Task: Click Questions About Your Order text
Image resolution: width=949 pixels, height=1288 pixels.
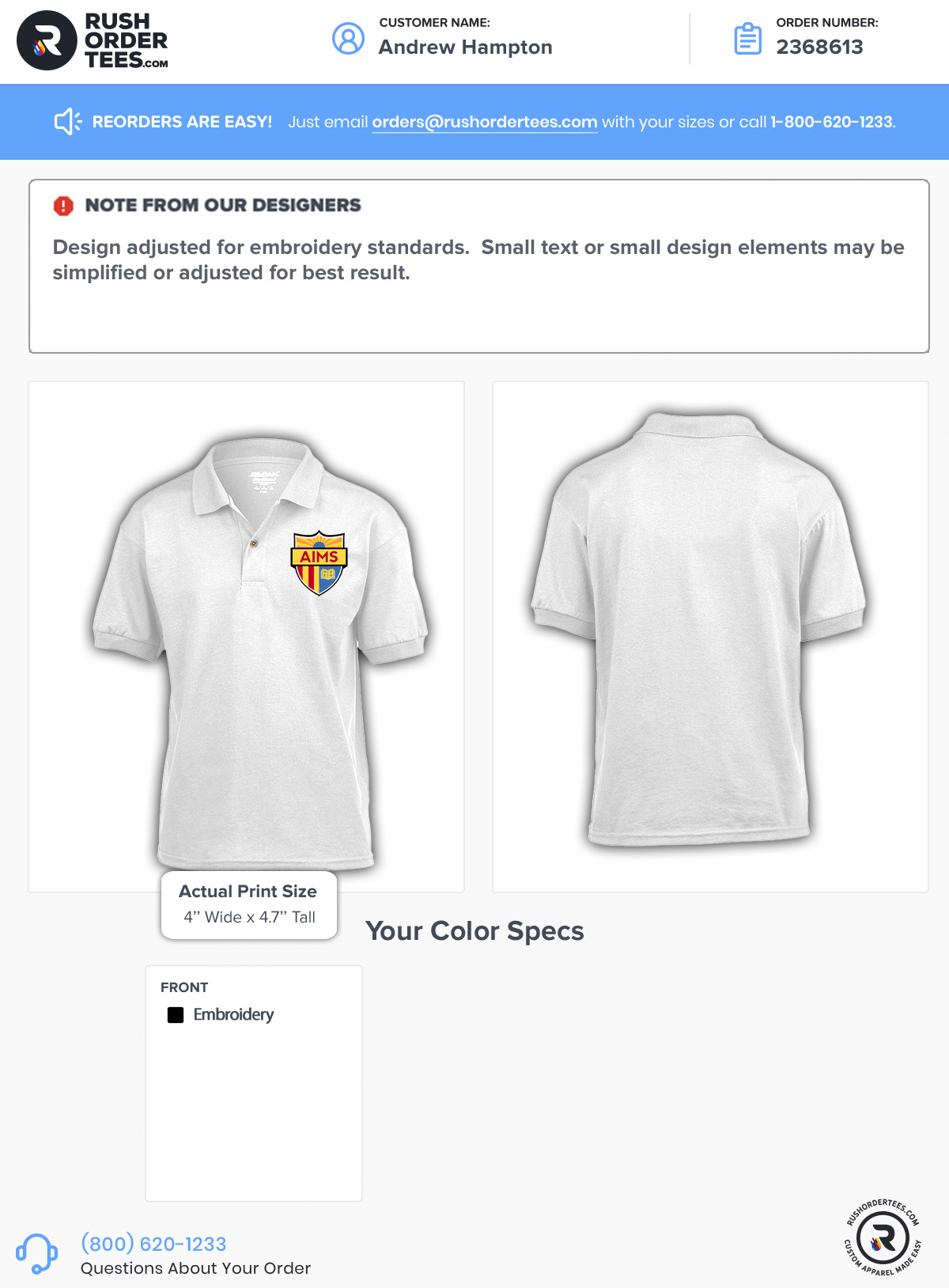Action: 195,1268
